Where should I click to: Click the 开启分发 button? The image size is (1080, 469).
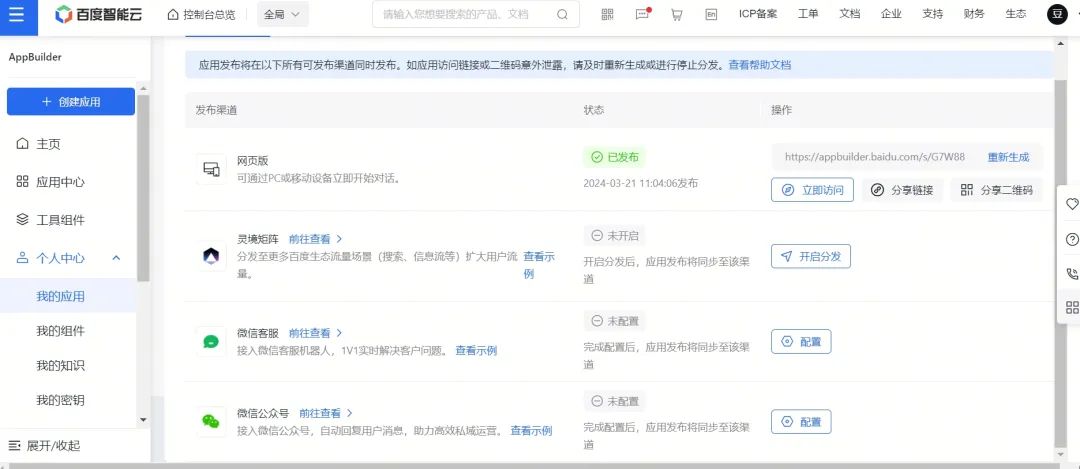pos(811,256)
